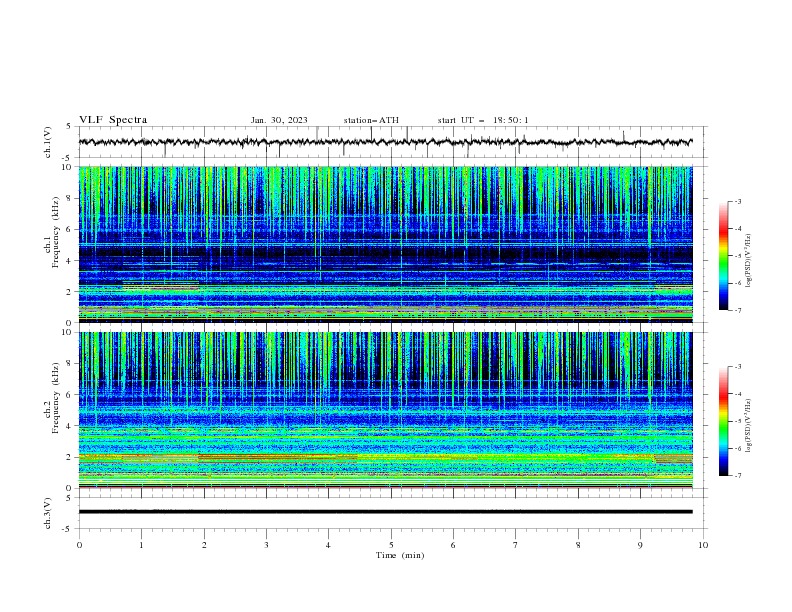Screen dimensions: 792x612
Task: Click the date 'Jan. 30, 2023'
Action: [x=279, y=120]
